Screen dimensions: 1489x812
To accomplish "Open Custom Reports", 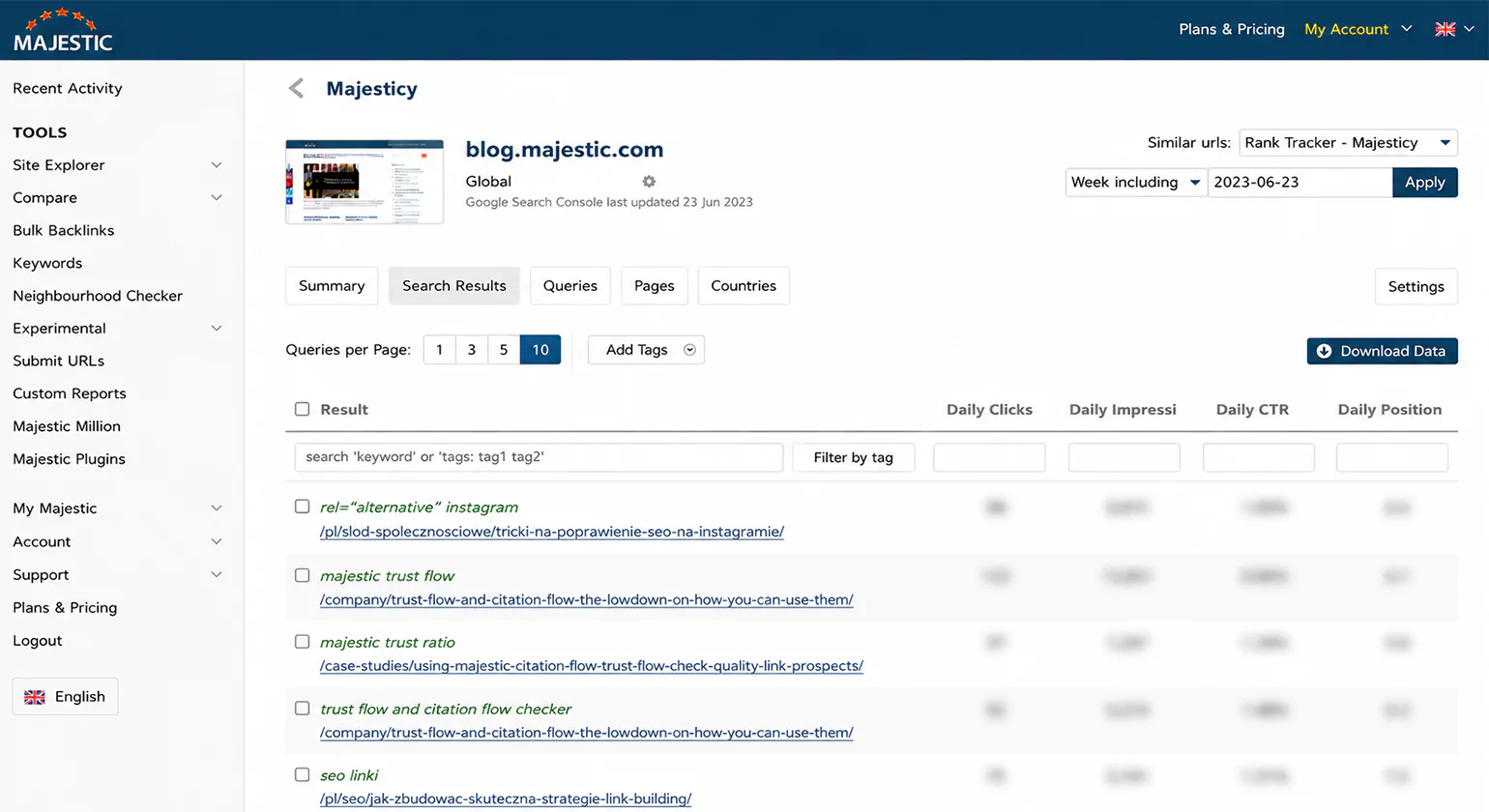I will (70, 393).
